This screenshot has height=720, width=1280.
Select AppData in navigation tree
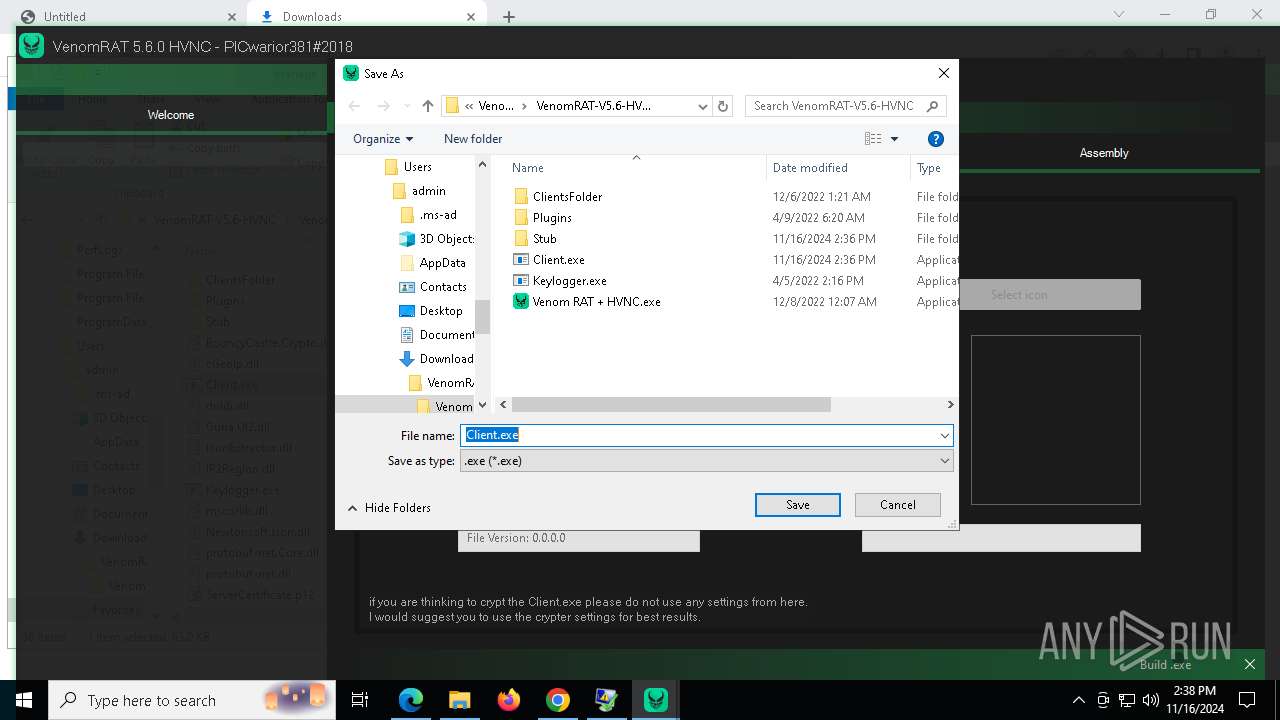(442, 263)
